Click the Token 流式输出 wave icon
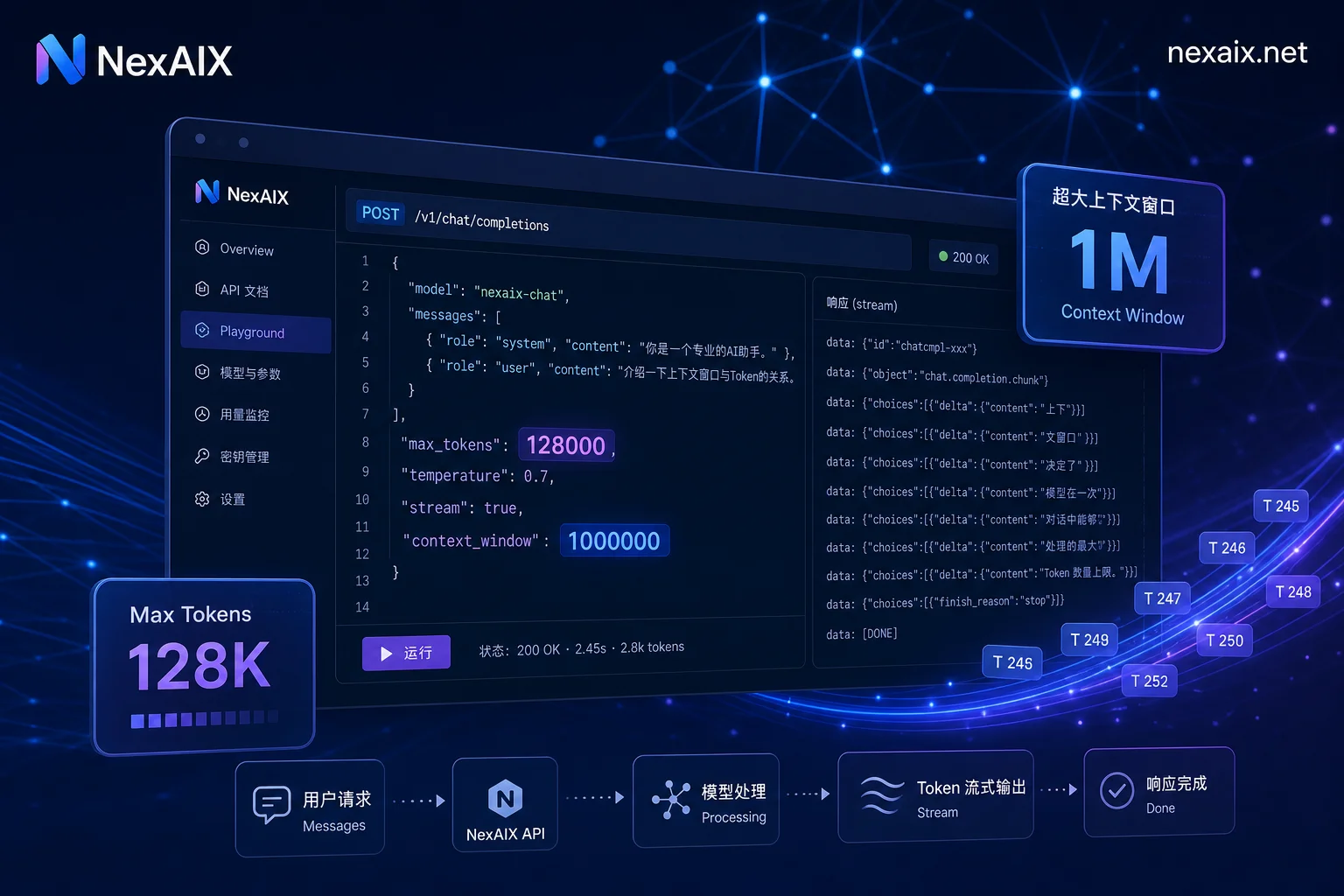The height and width of the screenshot is (896, 1344). 881,794
